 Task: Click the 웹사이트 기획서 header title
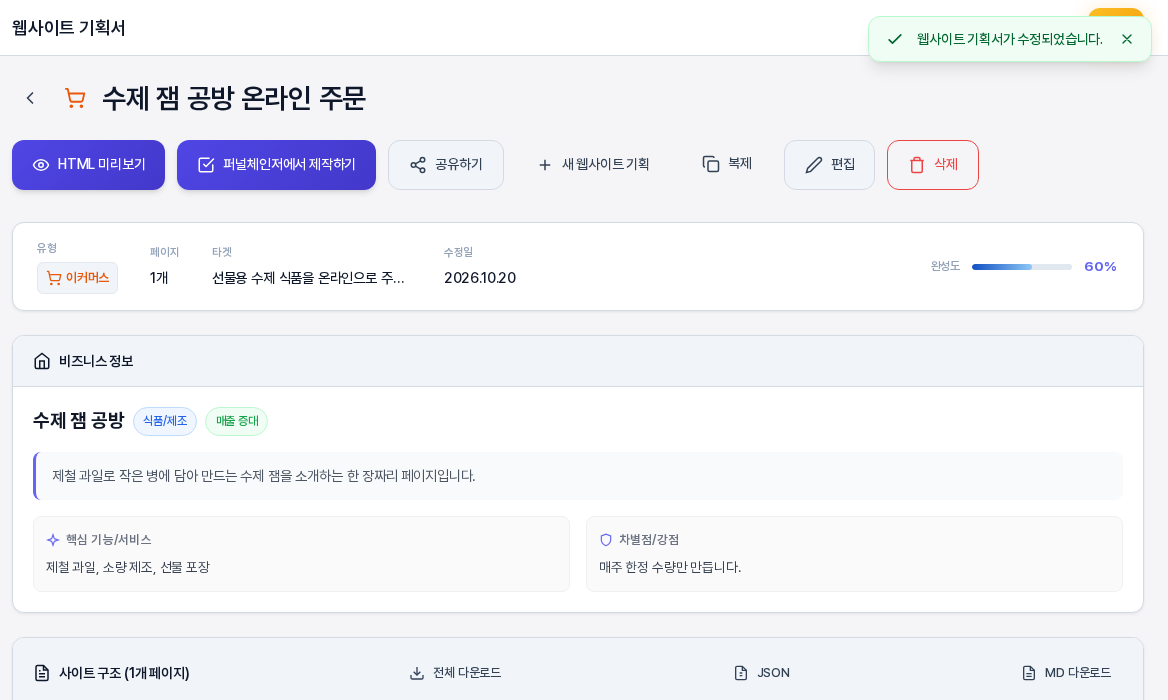point(69,28)
